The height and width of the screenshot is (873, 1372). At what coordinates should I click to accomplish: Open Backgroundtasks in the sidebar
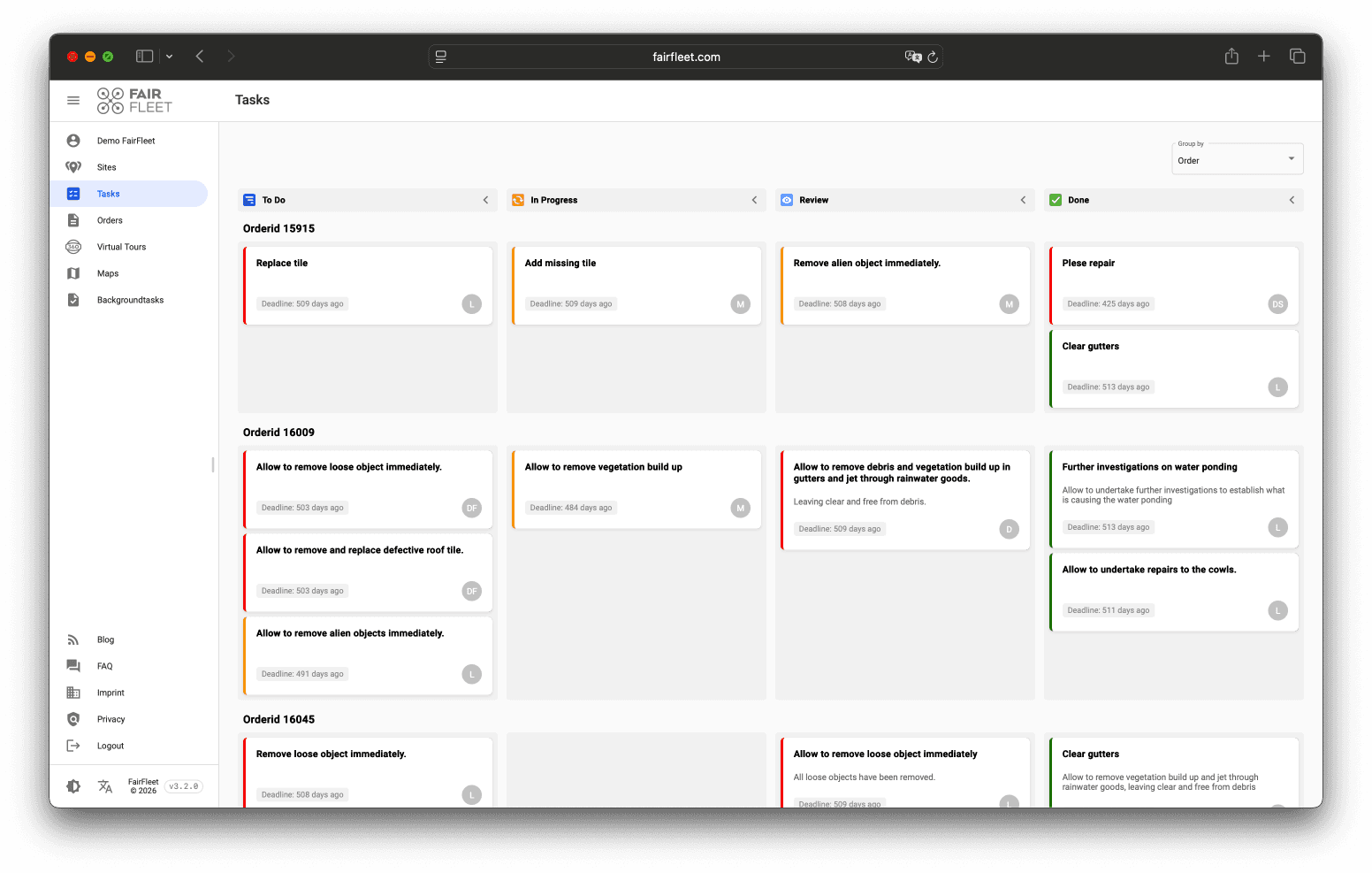(130, 299)
